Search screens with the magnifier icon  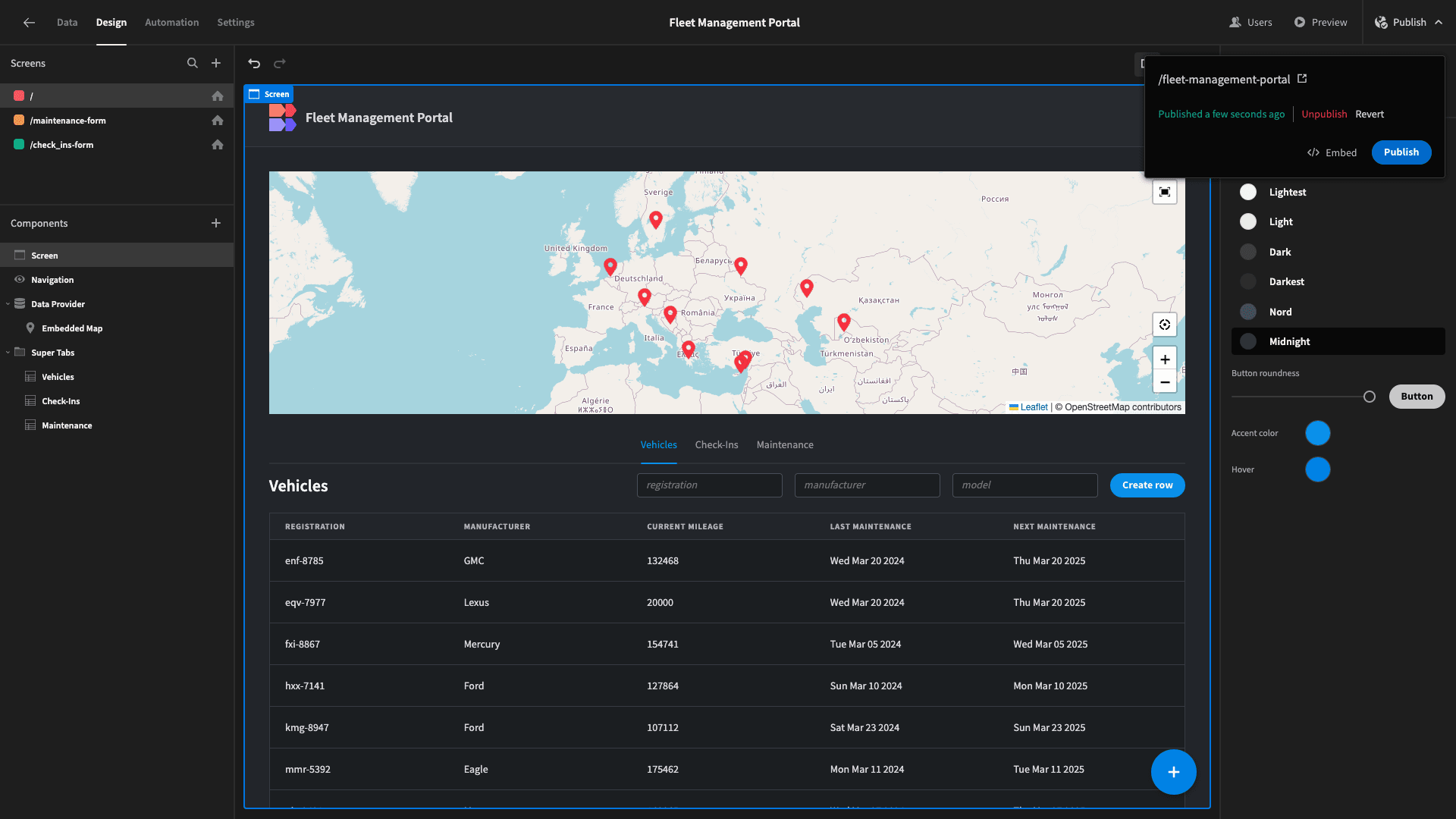[x=193, y=64]
